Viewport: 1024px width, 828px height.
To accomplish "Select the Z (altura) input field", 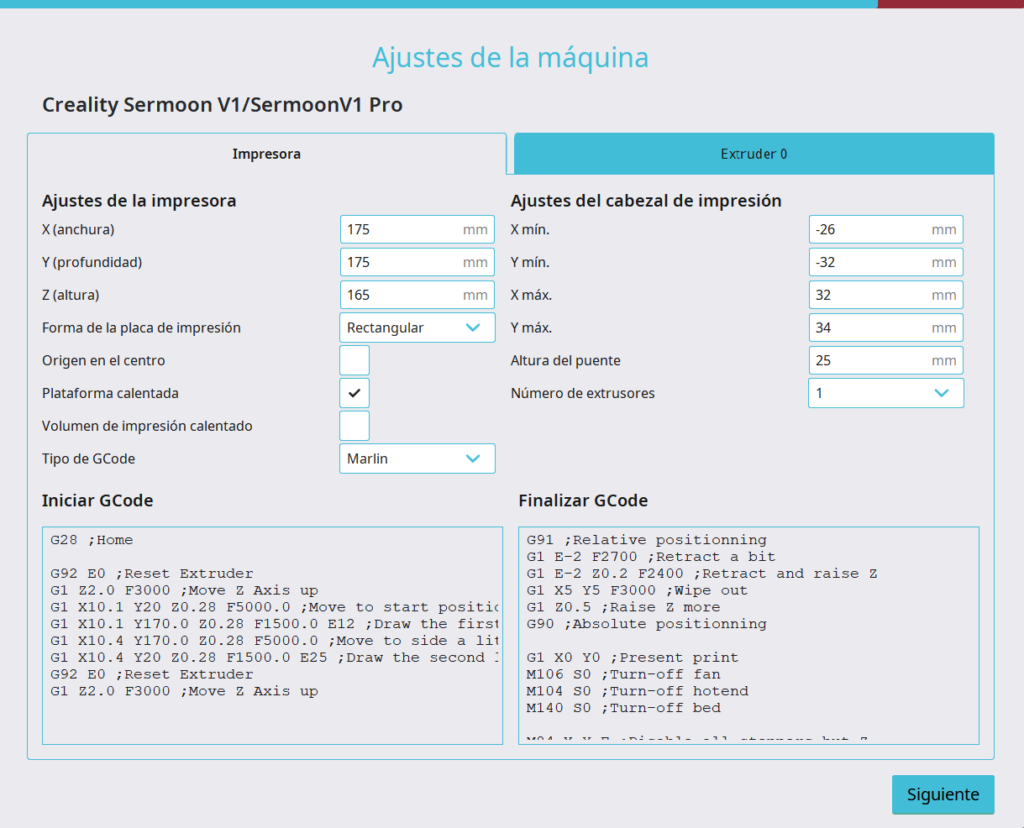I will (x=400, y=295).
